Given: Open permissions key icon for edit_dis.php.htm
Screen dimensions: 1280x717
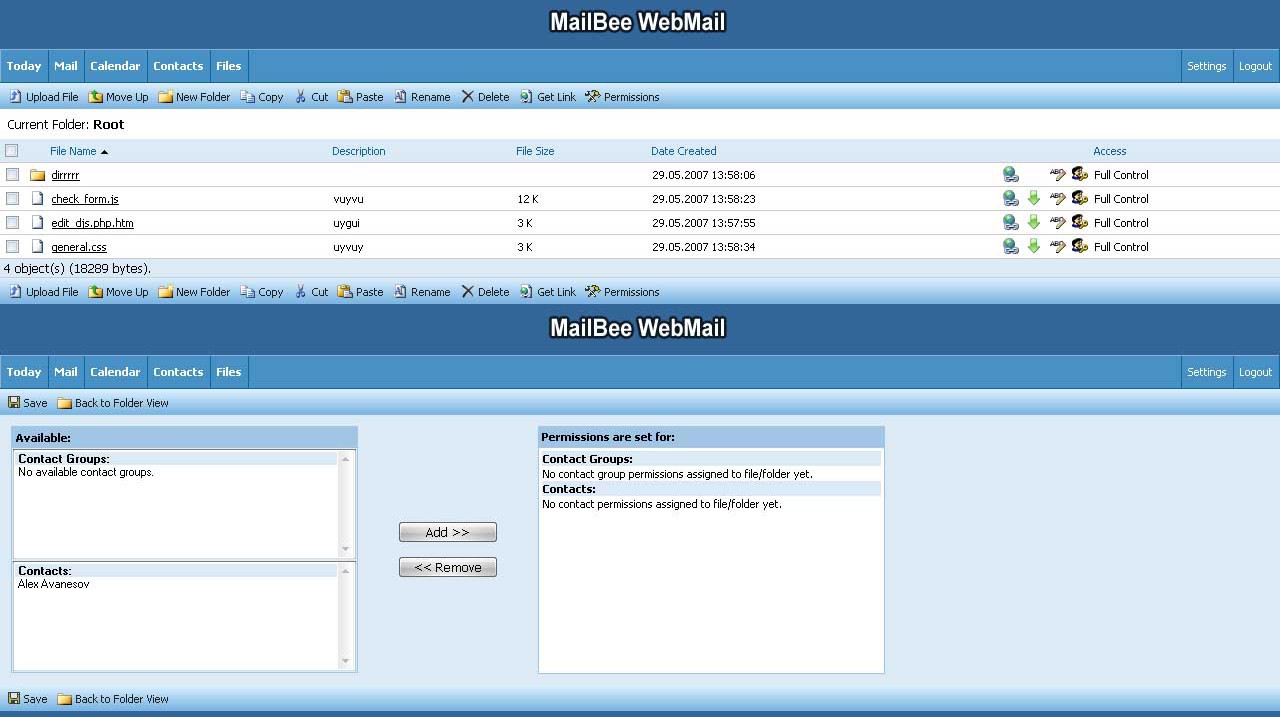Looking at the screenshot, I should tap(1080, 222).
